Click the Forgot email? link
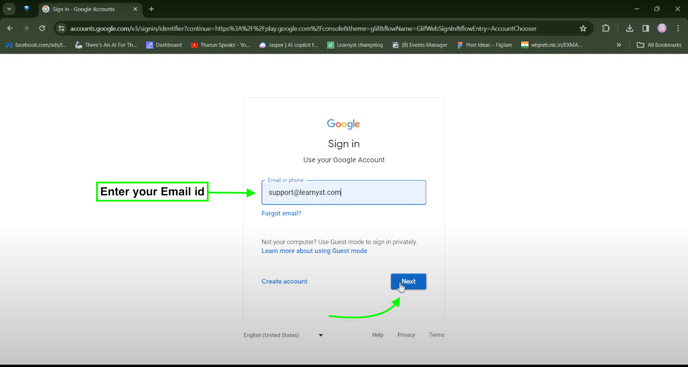Image resolution: width=688 pixels, height=367 pixels. 281,214
